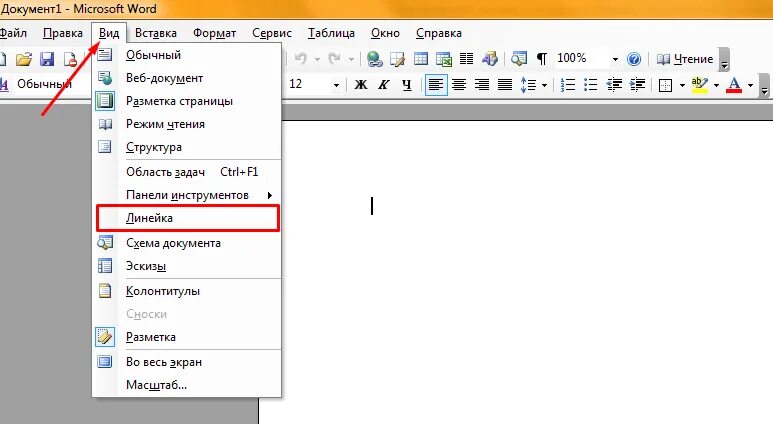Image resolution: width=773 pixels, height=424 pixels.
Task: Open the Undo history dropdown arrow
Action: point(317,59)
